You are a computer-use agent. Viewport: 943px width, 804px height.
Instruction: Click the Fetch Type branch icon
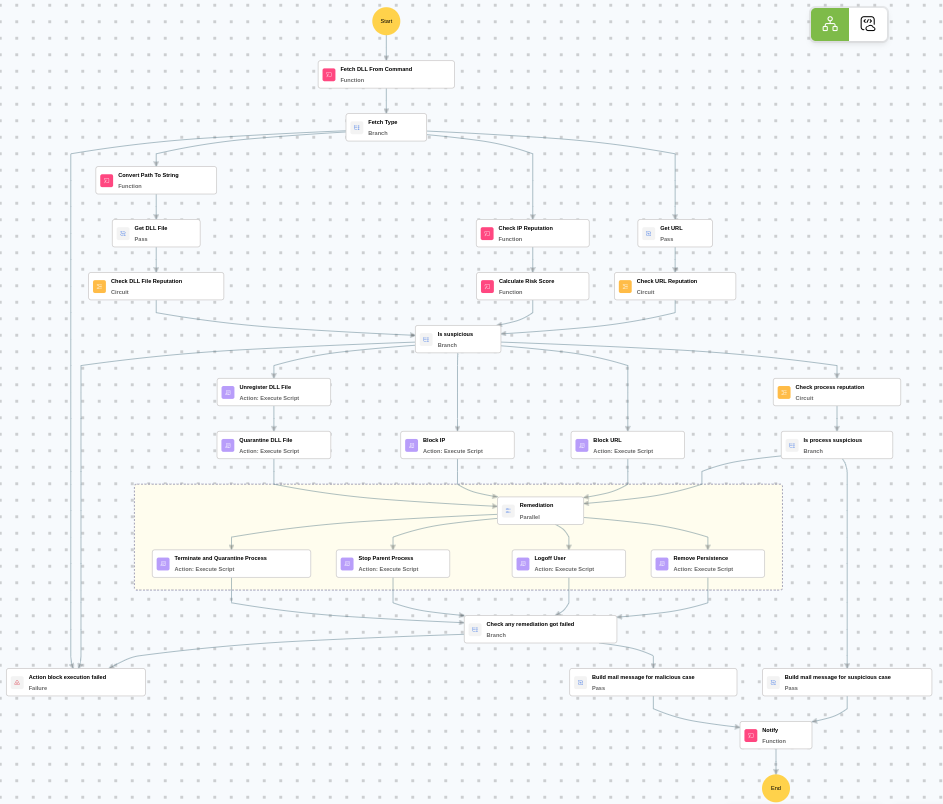tap(357, 127)
